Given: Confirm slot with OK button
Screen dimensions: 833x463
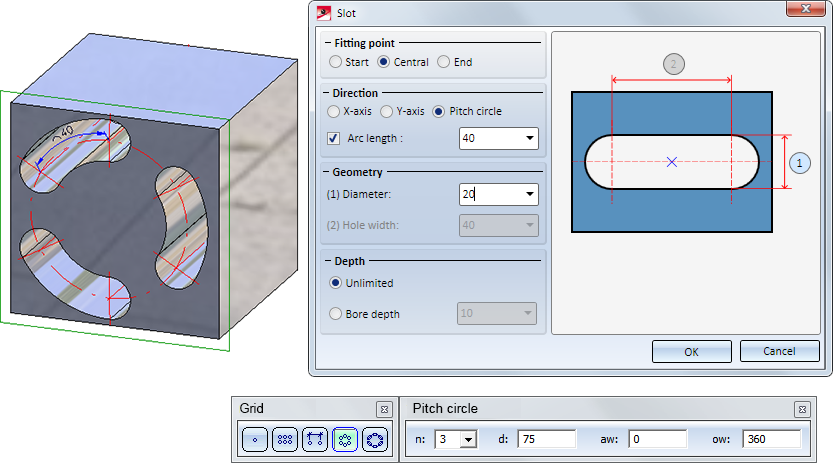Looking at the screenshot, I should [x=692, y=351].
